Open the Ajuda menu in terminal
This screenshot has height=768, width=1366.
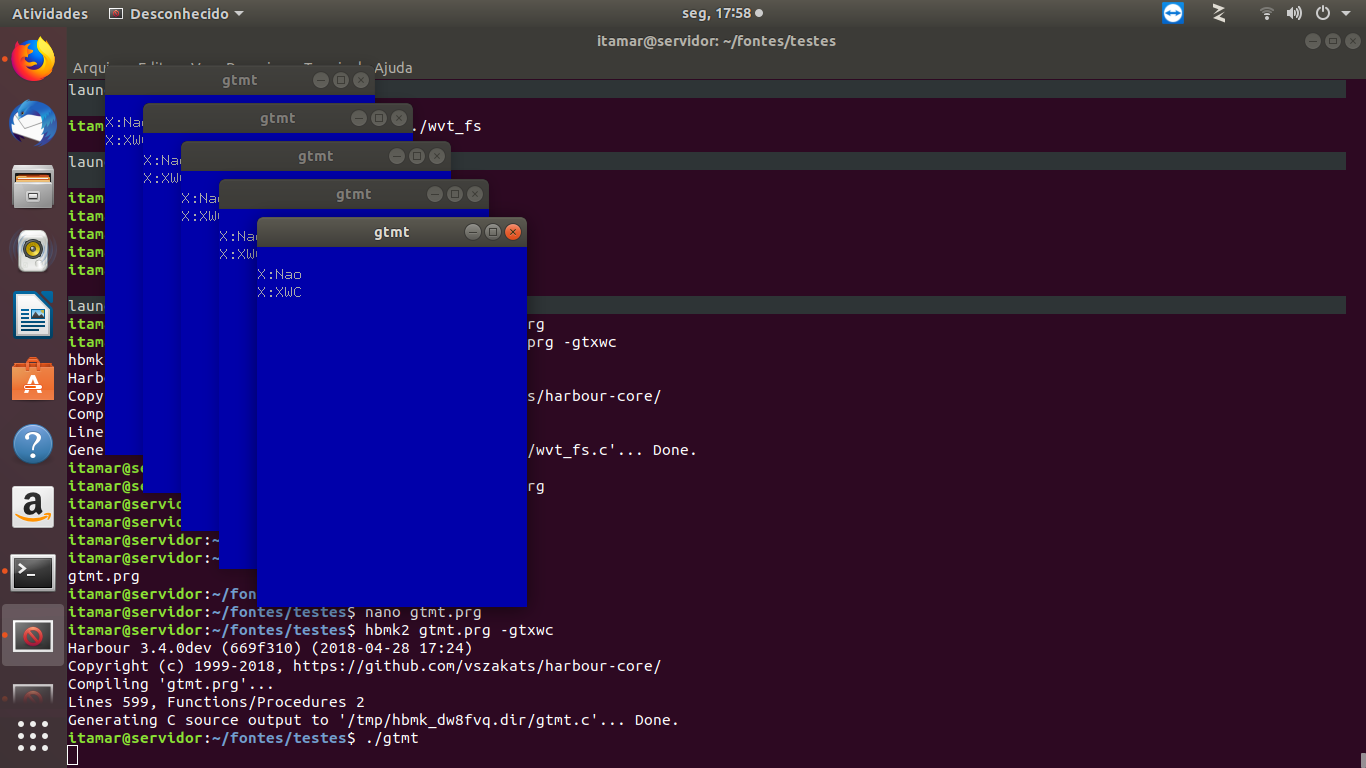(x=393, y=68)
